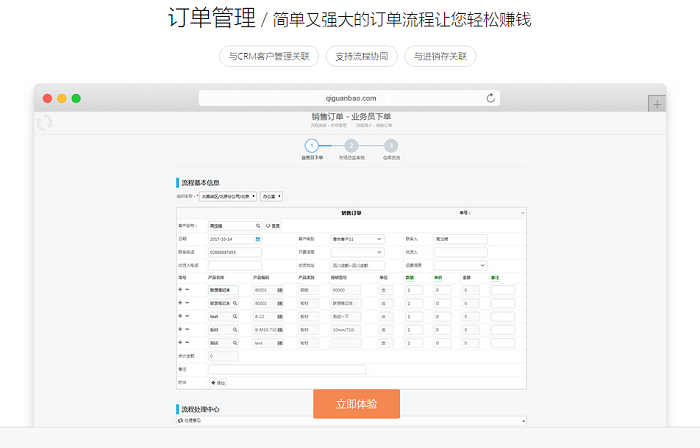Screen dimensions: 700x448
Task: Click the contact phone number input field
Action: tap(235, 252)
